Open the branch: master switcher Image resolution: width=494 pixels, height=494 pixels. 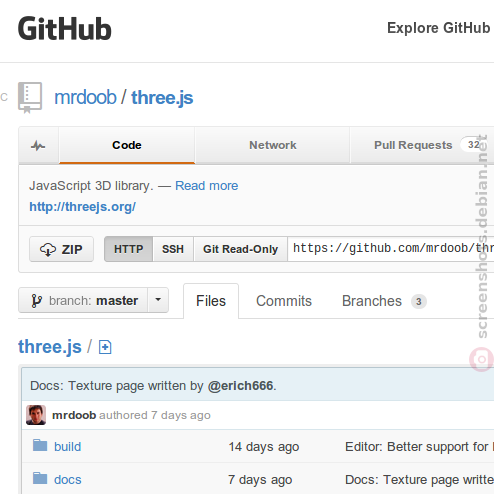[x=83, y=300]
